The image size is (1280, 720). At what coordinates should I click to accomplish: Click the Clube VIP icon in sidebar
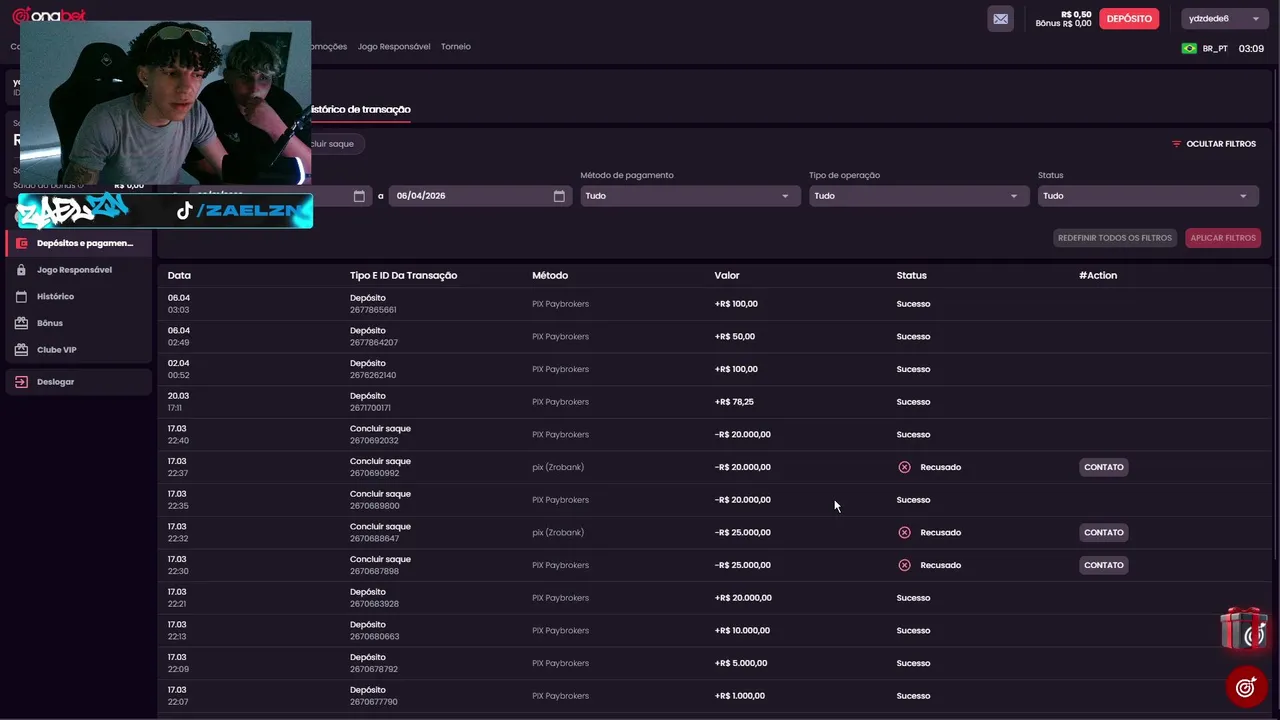tap(22, 350)
